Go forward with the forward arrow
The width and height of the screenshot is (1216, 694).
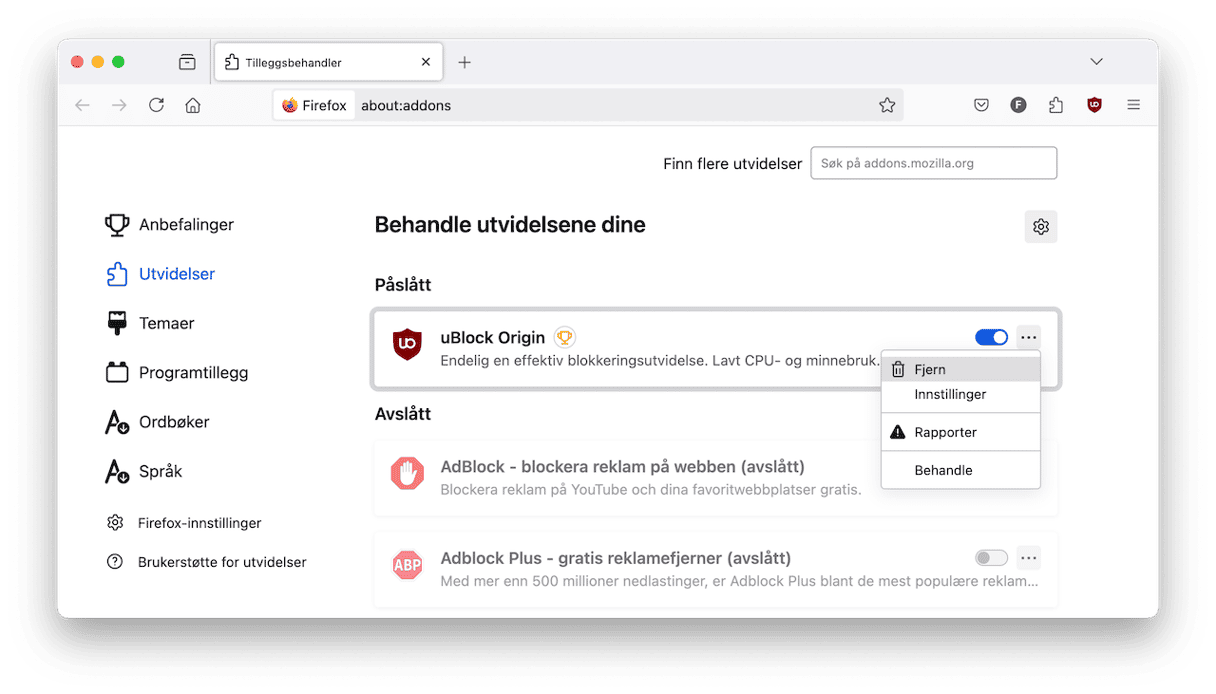coord(119,105)
